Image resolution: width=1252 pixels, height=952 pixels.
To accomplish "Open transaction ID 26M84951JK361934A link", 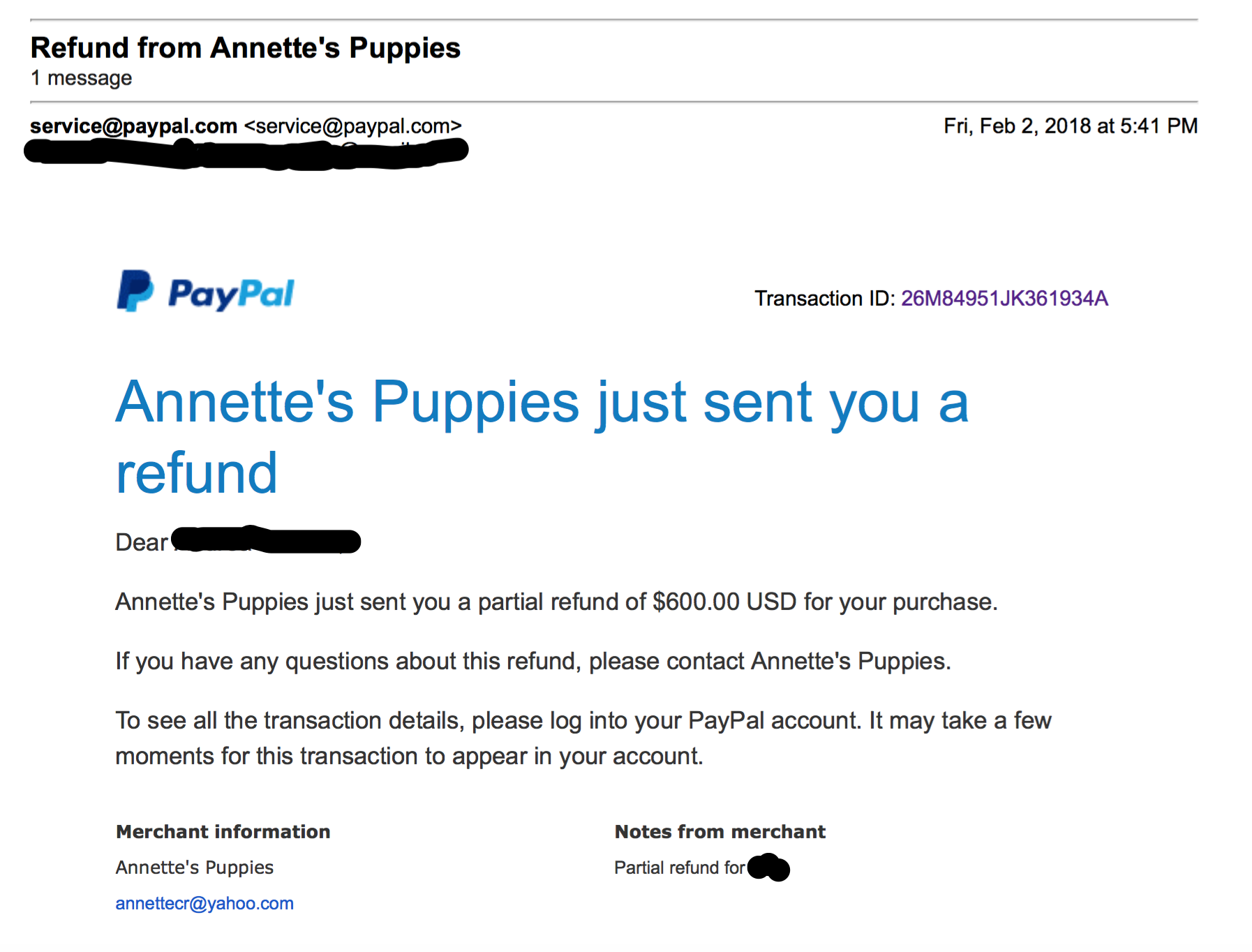I will pyautogui.click(x=1004, y=299).
